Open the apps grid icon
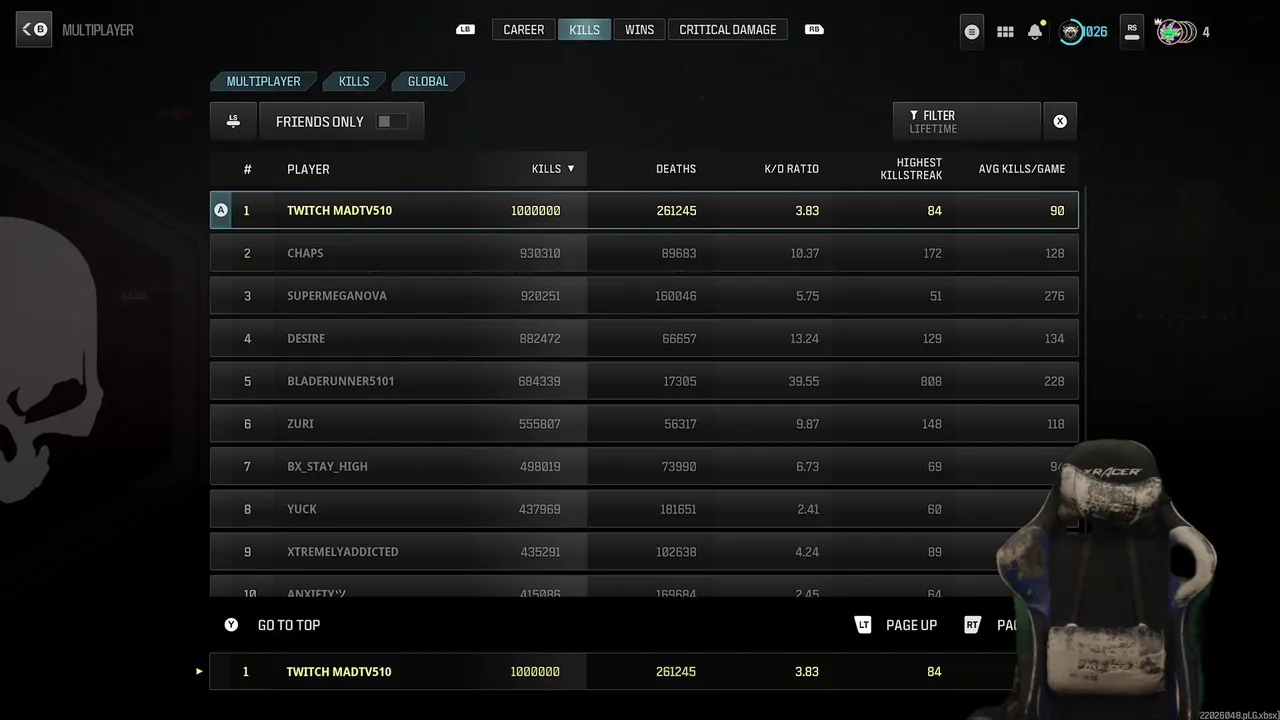The width and height of the screenshot is (1280, 720). (1005, 32)
